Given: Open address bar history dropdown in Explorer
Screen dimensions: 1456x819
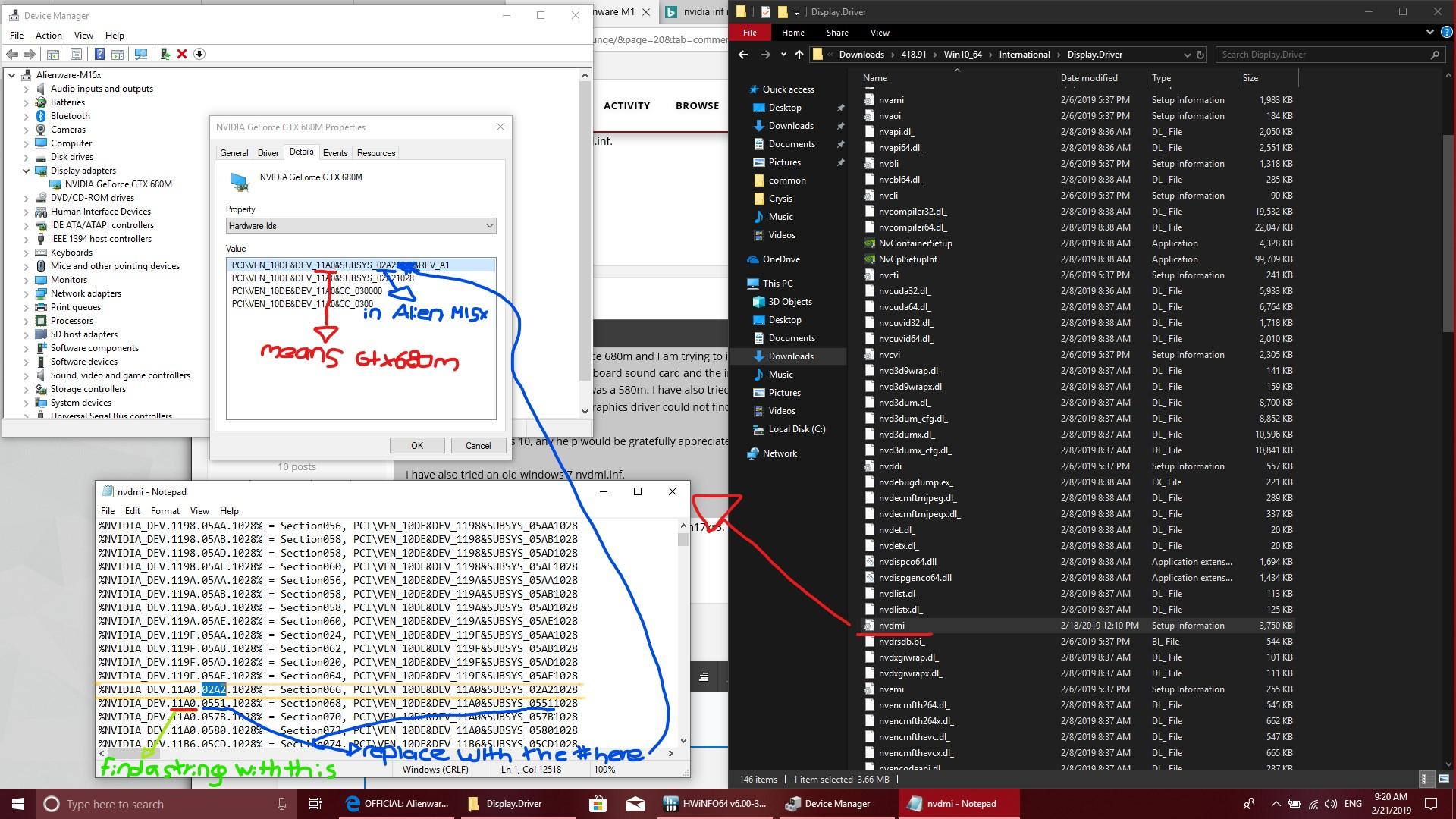Looking at the screenshot, I should tap(1187, 55).
